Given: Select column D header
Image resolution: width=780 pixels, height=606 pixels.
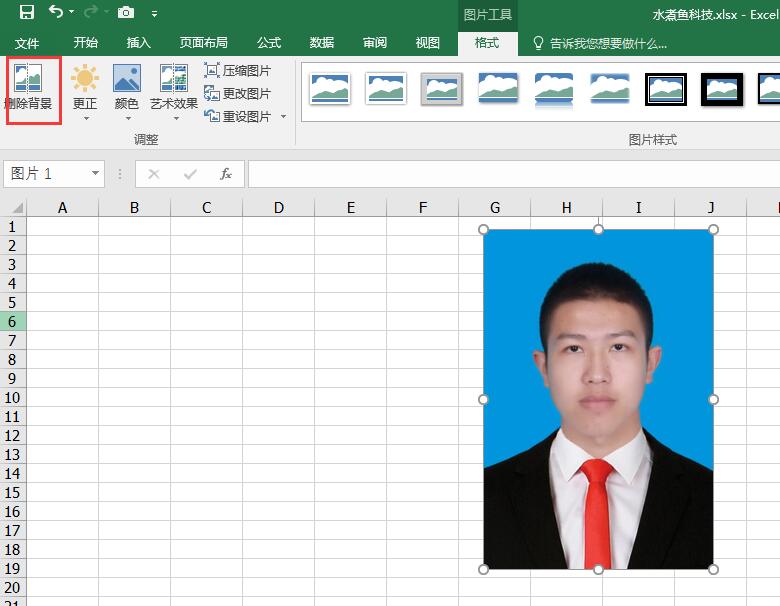Looking at the screenshot, I should pos(278,208).
